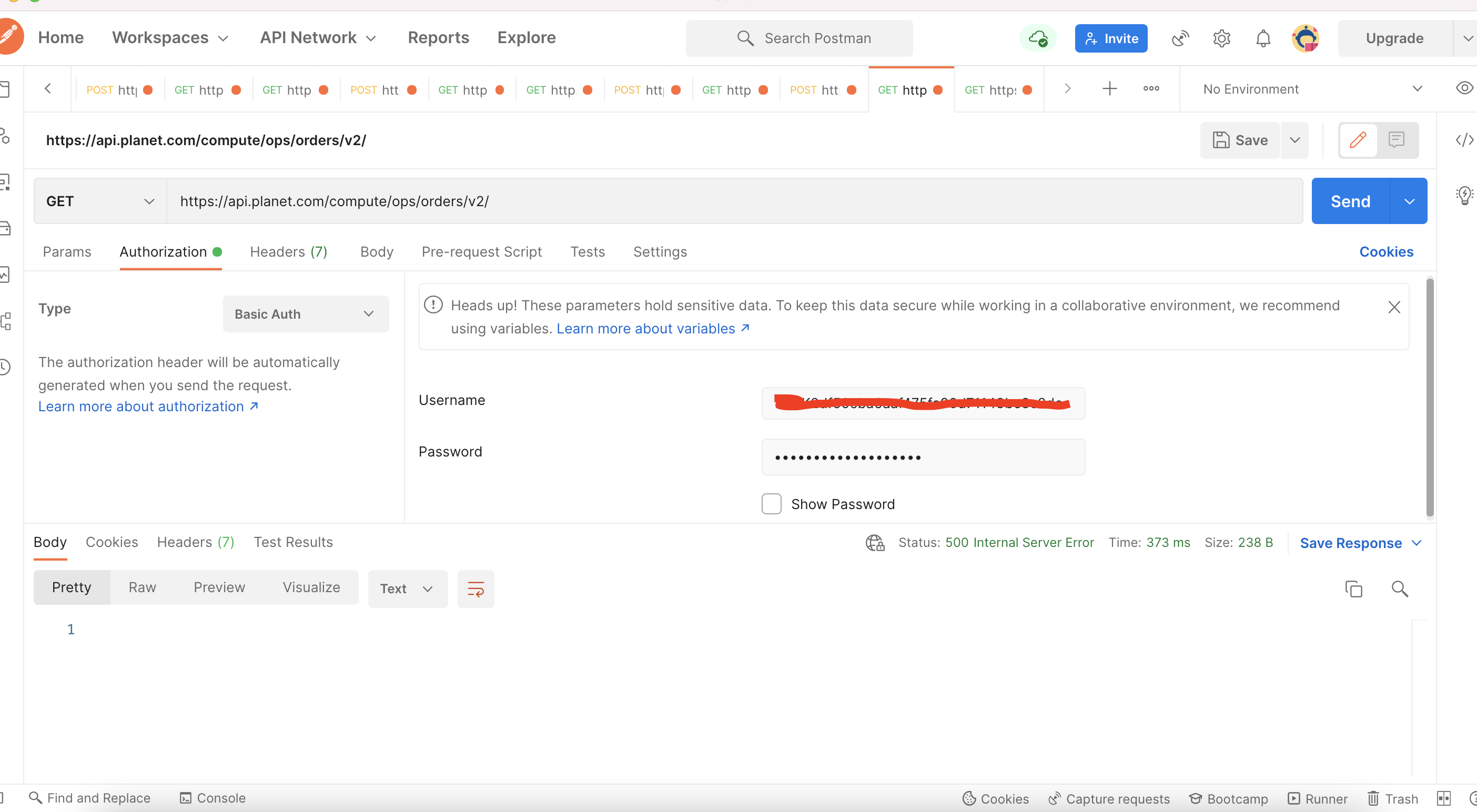1477x812 pixels.
Task: Expand the Send options arrow
Action: (x=1409, y=201)
